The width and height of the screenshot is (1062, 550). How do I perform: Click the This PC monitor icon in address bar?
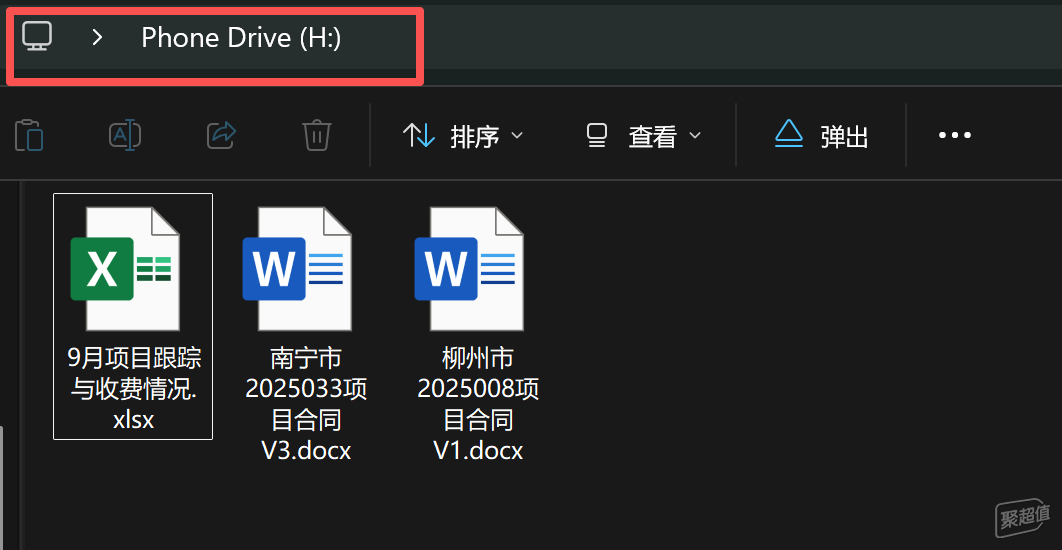pyautogui.click(x=37, y=37)
